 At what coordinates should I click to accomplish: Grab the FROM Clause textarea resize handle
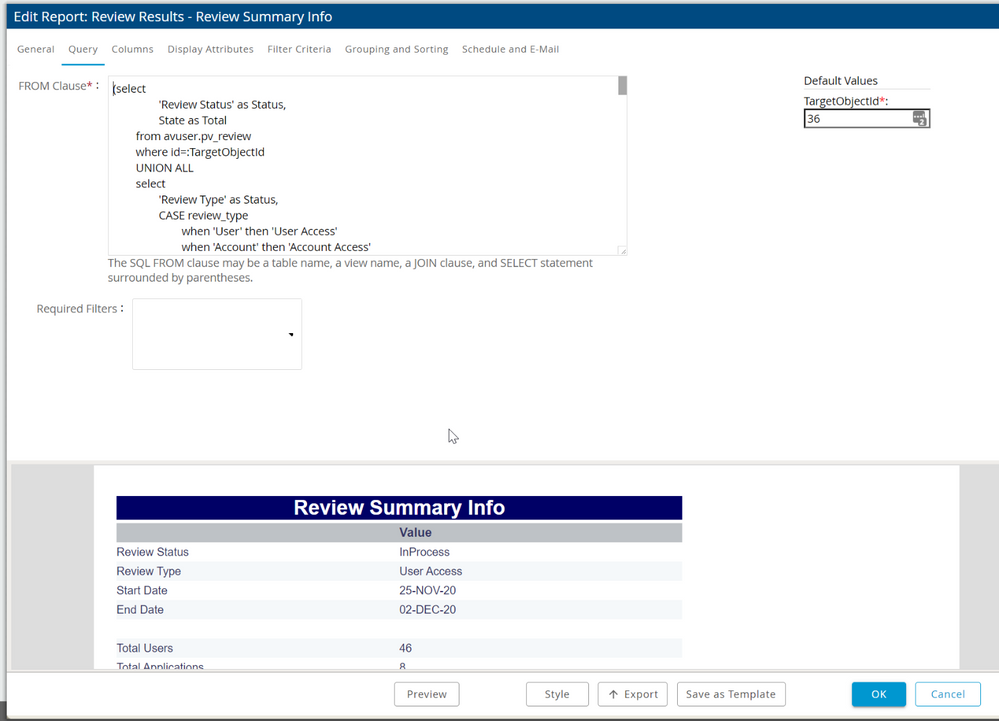click(x=622, y=250)
